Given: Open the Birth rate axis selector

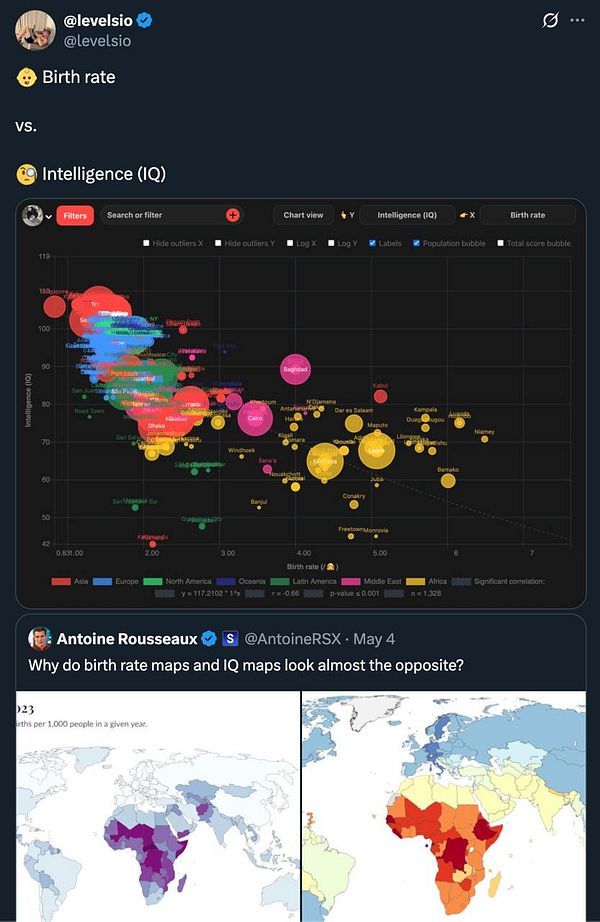Looking at the screenshot, I should pos(528,214).
